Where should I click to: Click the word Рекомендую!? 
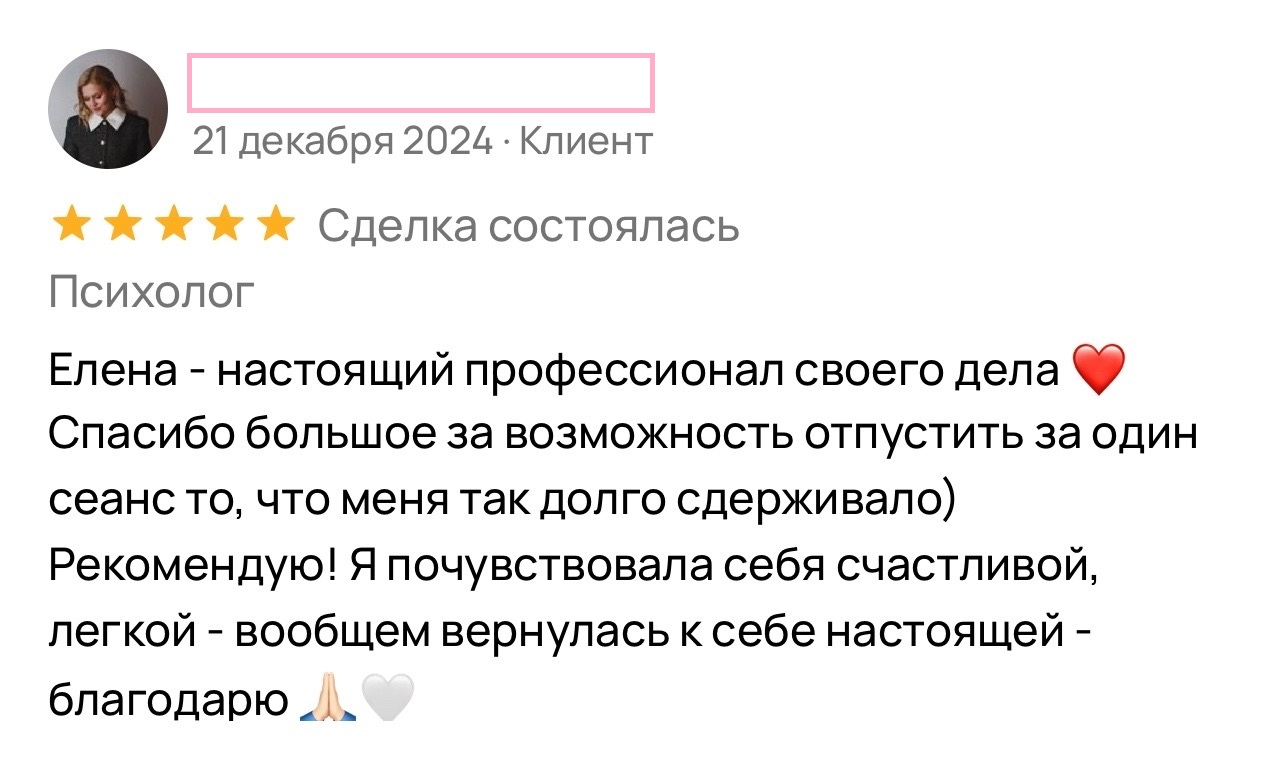(x=191, y=568)
